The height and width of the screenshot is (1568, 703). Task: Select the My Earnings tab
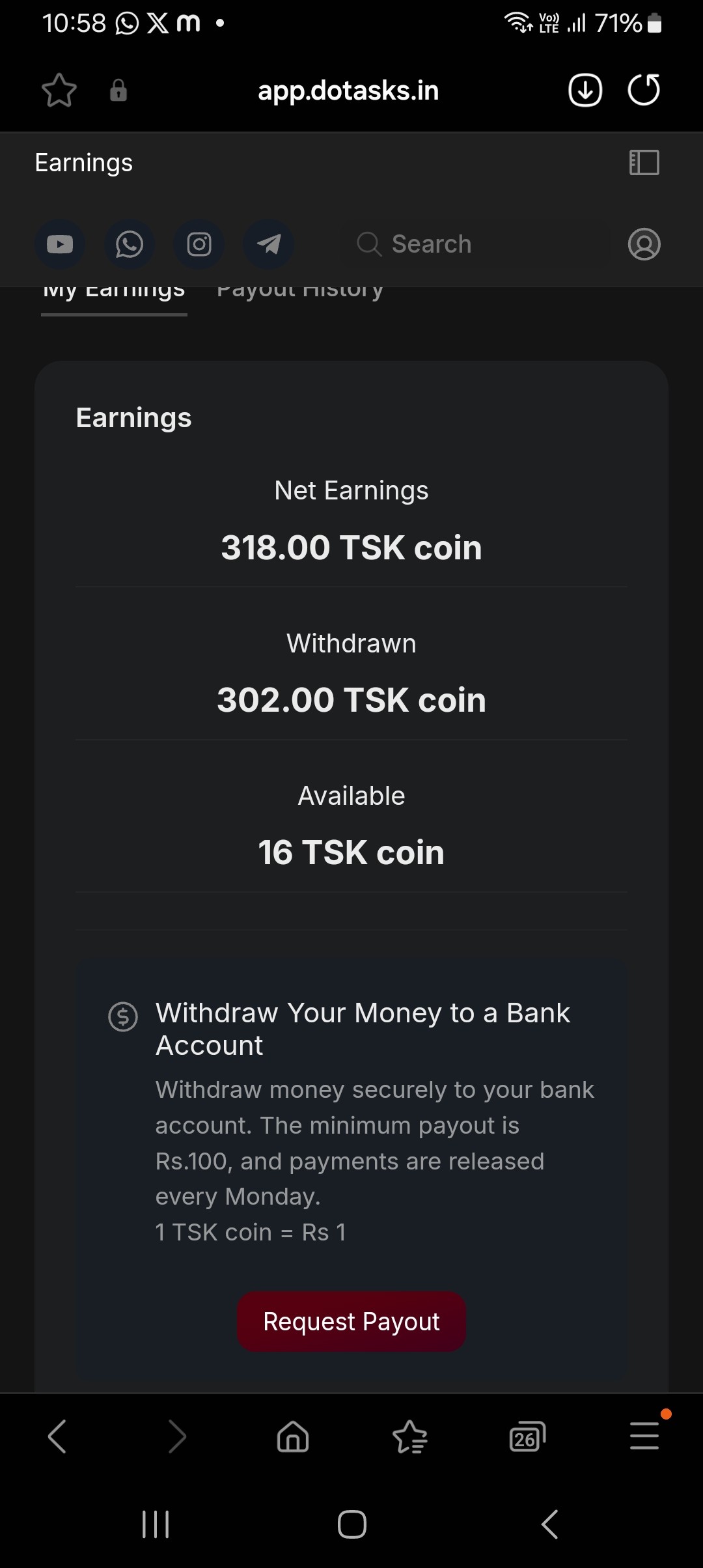tap(114, 294)
